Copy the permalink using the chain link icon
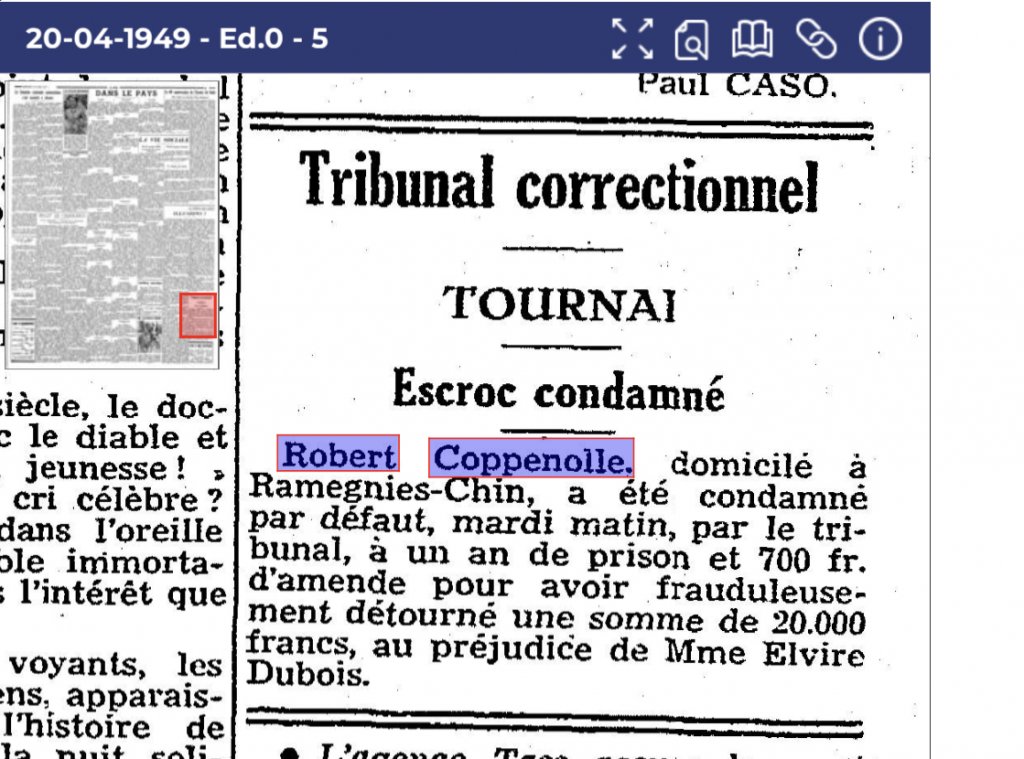1024x759 pixels. pos(815,39)
